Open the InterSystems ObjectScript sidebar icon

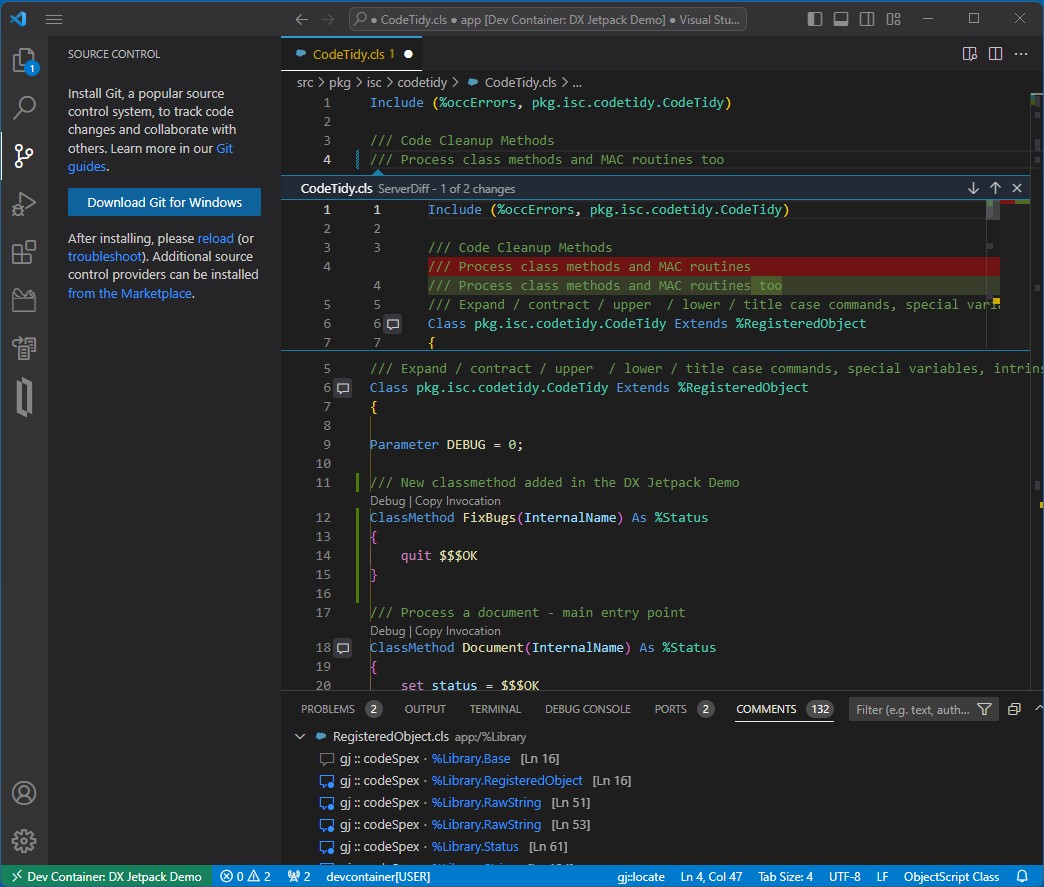click(24, 398)
